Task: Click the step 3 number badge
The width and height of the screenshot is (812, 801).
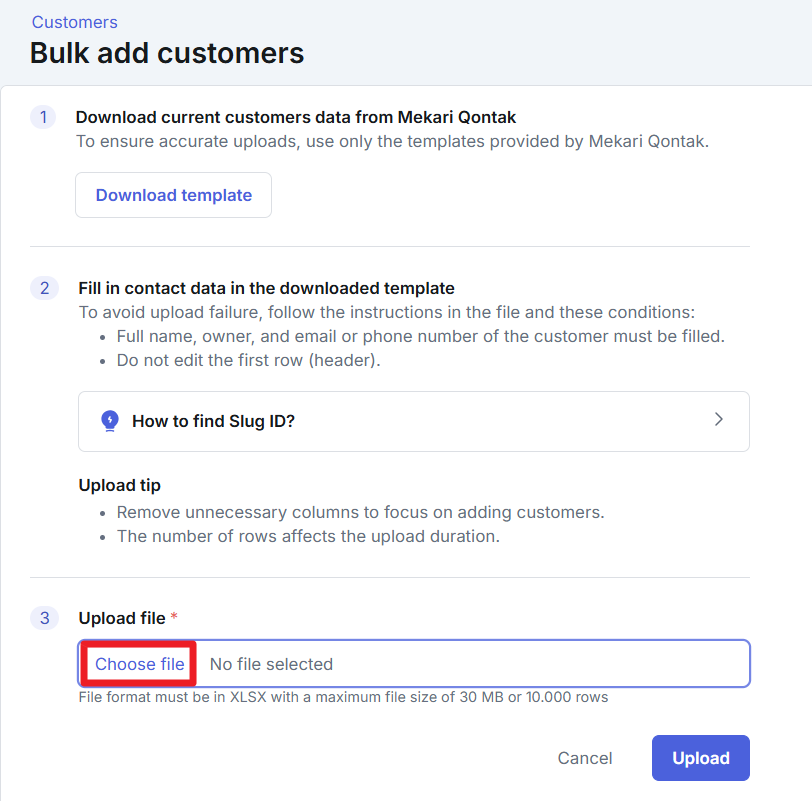Action: click(43, 618)
